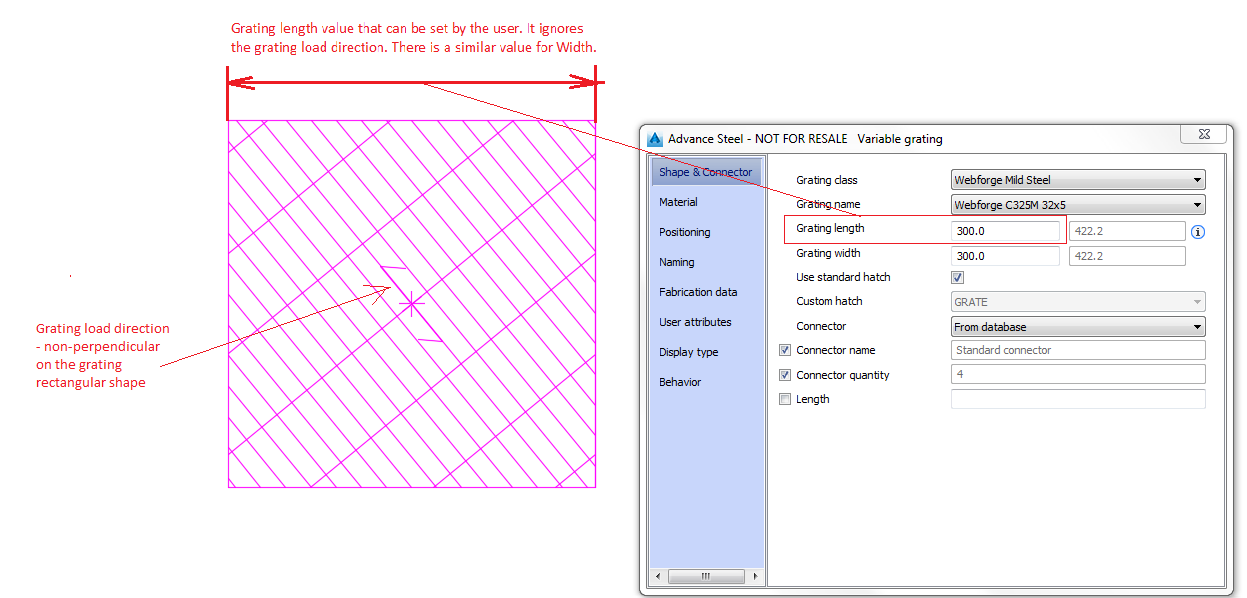Open the Naming tab
Viewport: 1247px width, 598px height.
pyautogui.click(x=706, y=262)
